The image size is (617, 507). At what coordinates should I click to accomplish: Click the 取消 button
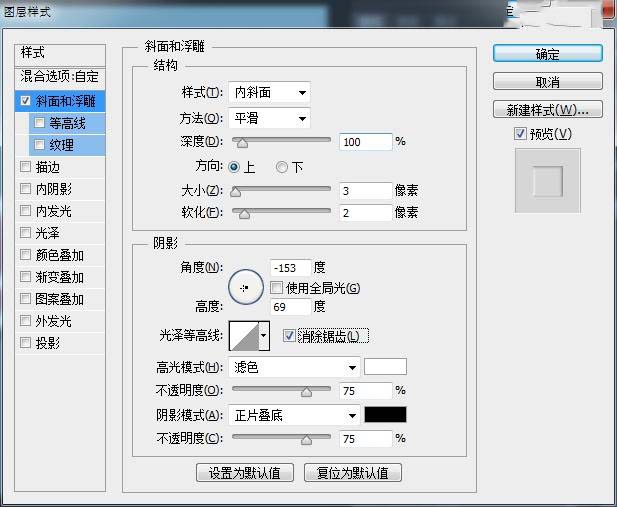(547, 81)
